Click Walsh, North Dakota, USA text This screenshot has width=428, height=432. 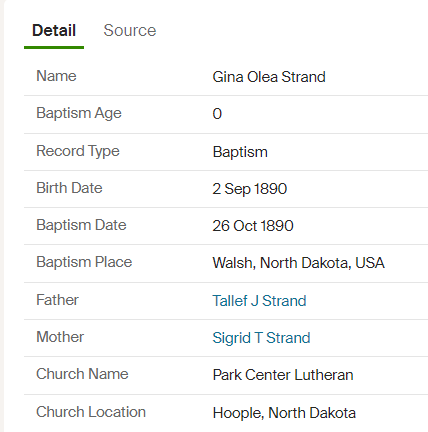tap(299, 263)
